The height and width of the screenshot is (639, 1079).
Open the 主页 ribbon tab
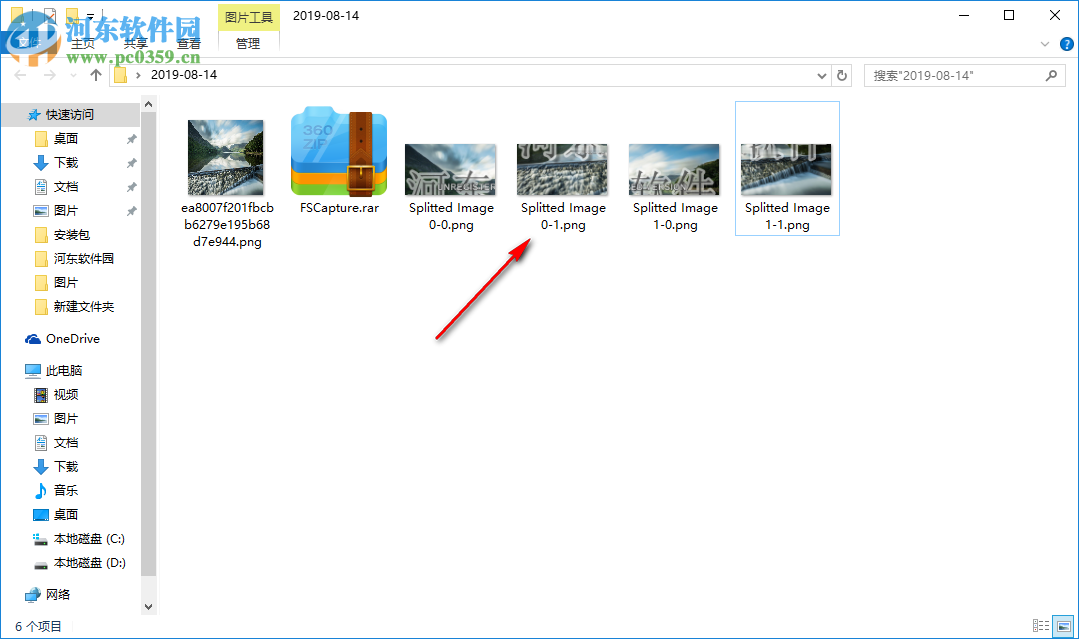[x=83, y=43]
